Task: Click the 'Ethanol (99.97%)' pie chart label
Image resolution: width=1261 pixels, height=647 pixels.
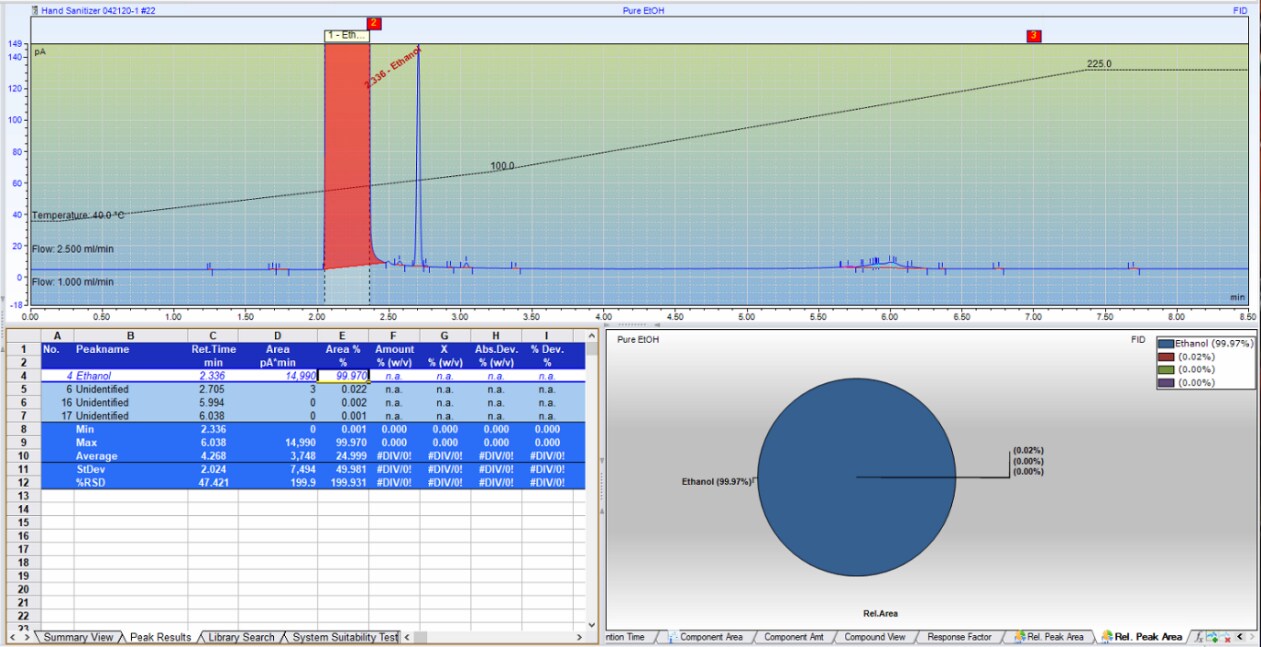Action: click(715, 481)
